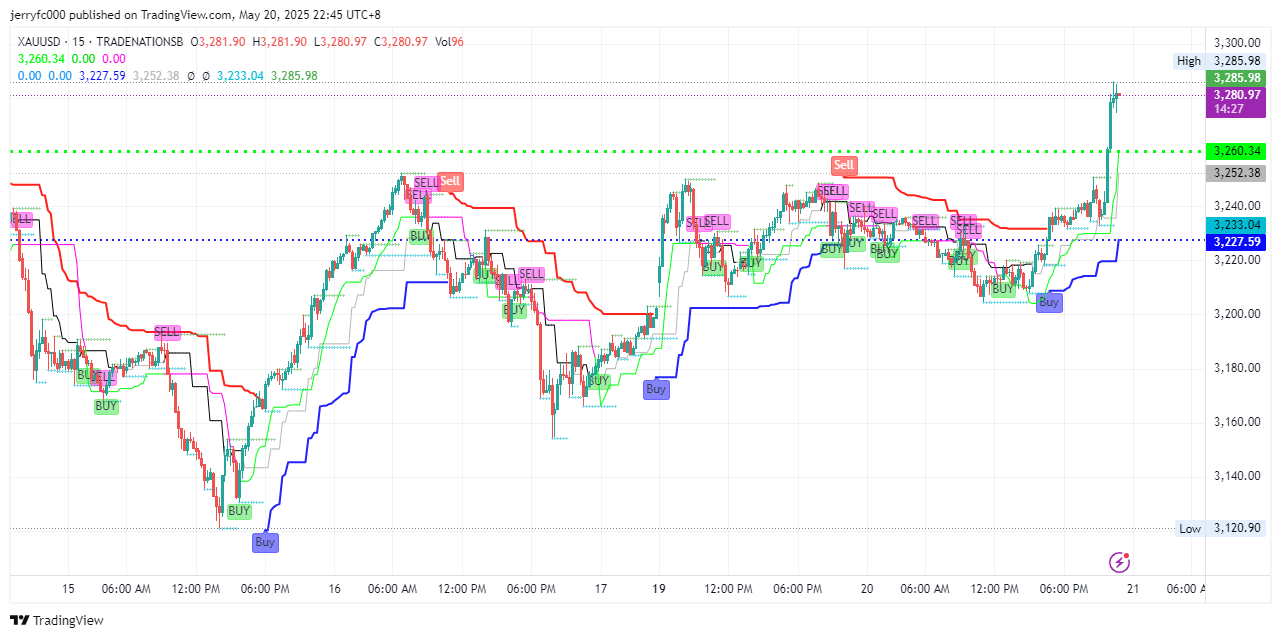Viewport: 1281px width, 638px height.
Task: Click date 21 on time axis
Action: 1134,590
